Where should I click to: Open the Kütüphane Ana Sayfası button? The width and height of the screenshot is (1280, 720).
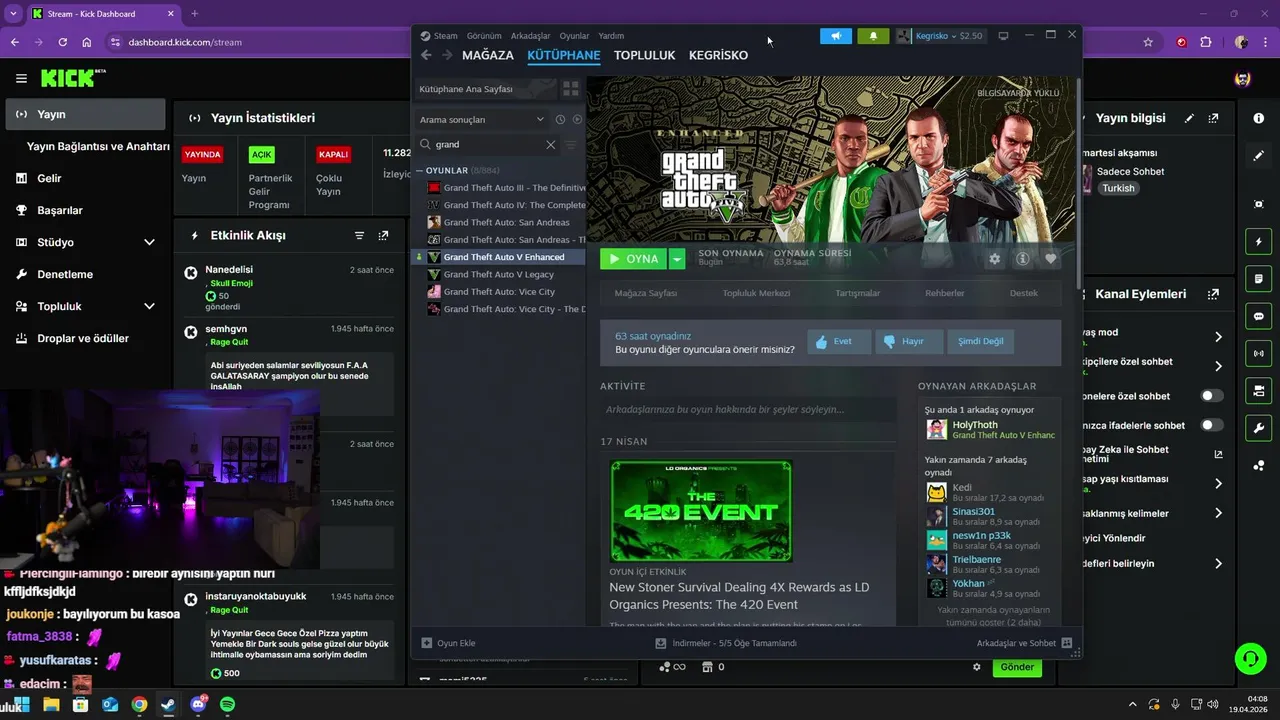tap(485, 89)
